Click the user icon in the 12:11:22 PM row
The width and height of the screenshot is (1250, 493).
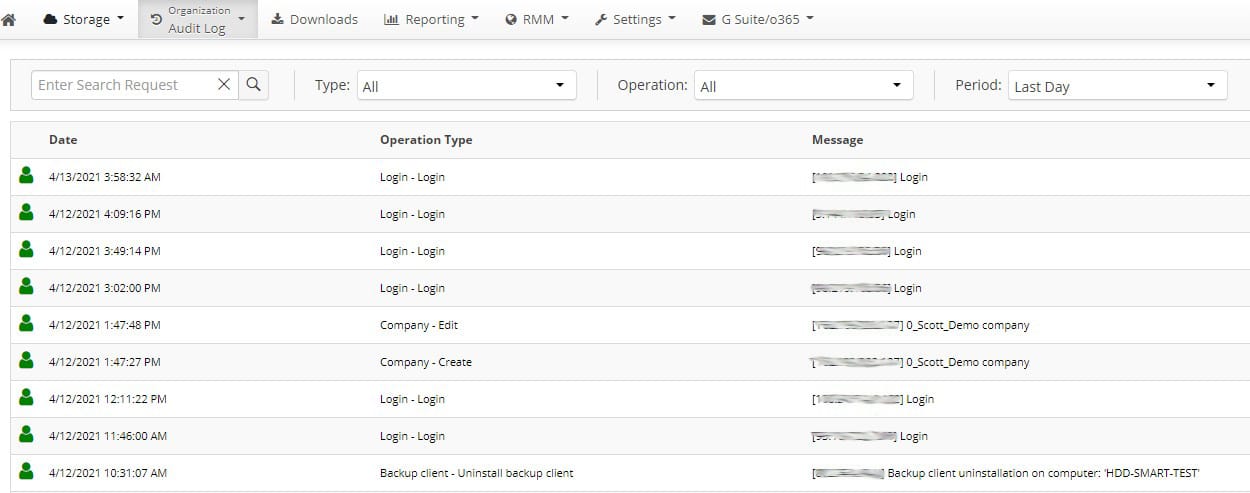coord(26,398)
